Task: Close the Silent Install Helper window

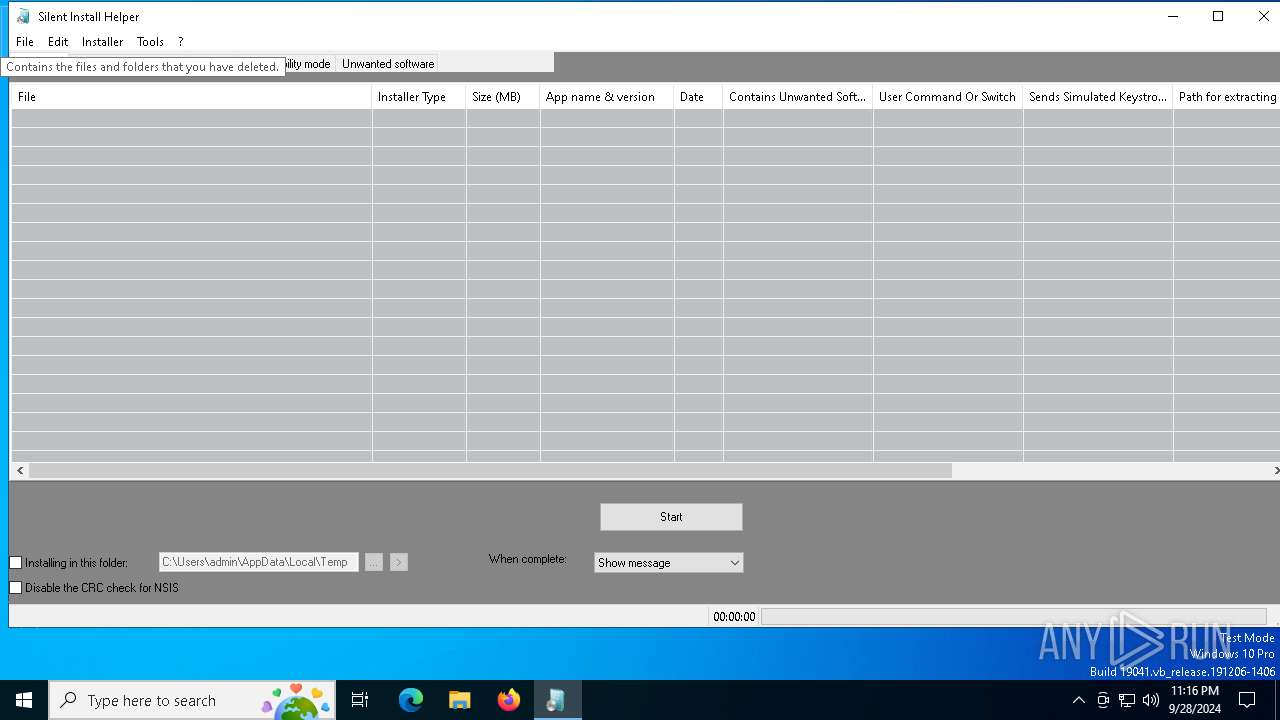Action: tap(1263, 16)
